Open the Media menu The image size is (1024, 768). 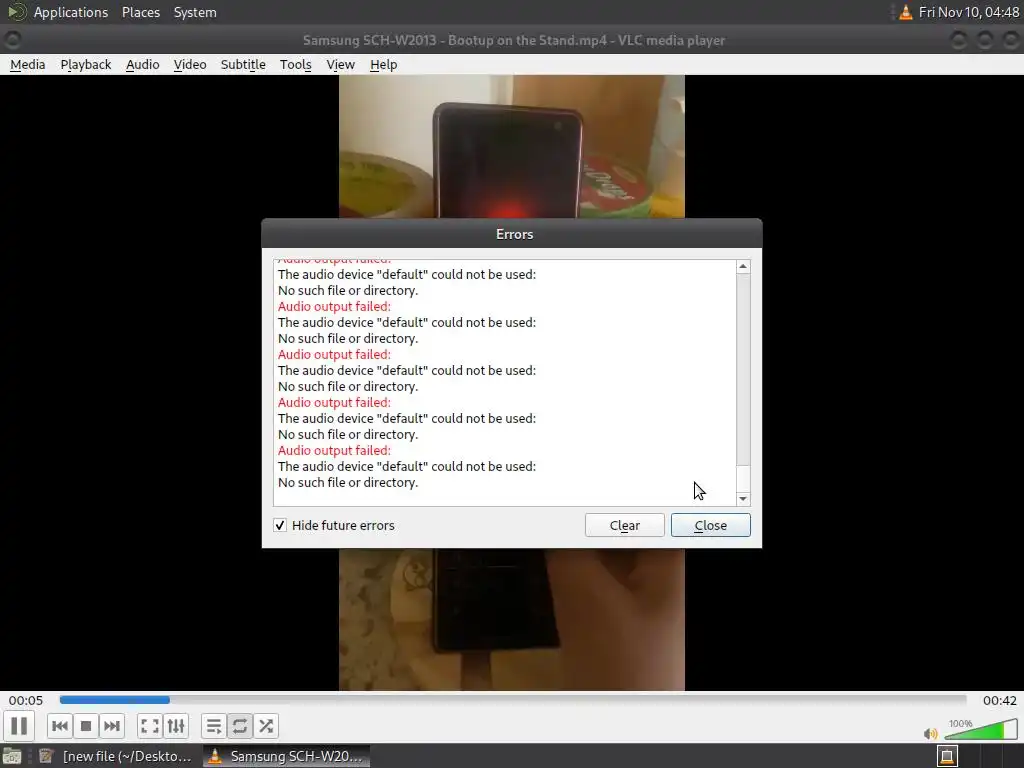[27, 65]
